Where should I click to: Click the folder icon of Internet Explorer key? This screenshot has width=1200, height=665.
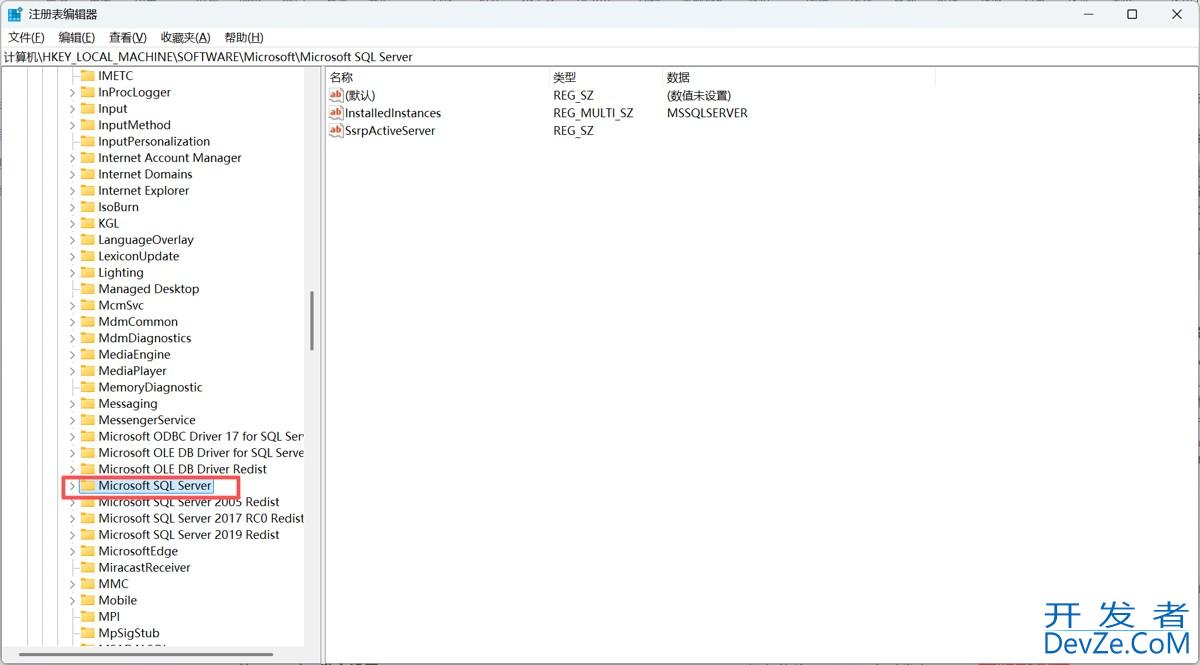point(89,190)
